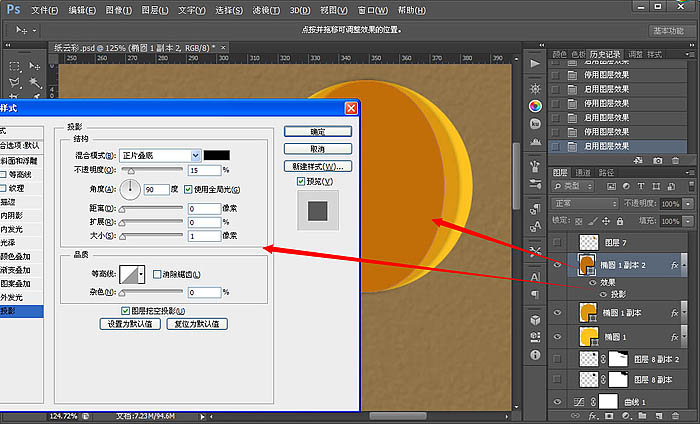The height and width of the screenshot is (424, 700).
Task: Switch to the 调整 tab
Action: click(x=635, y=54)
